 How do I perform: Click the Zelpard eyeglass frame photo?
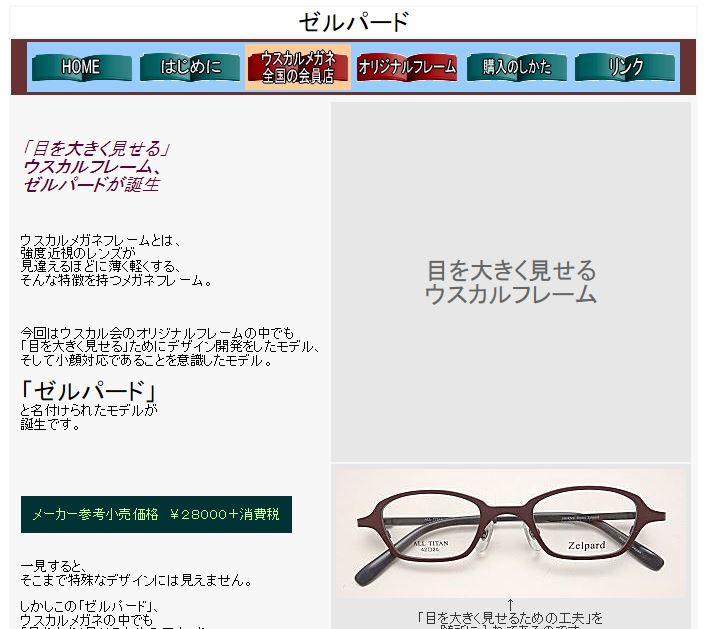pyautogui.click(x=510, y=533)
